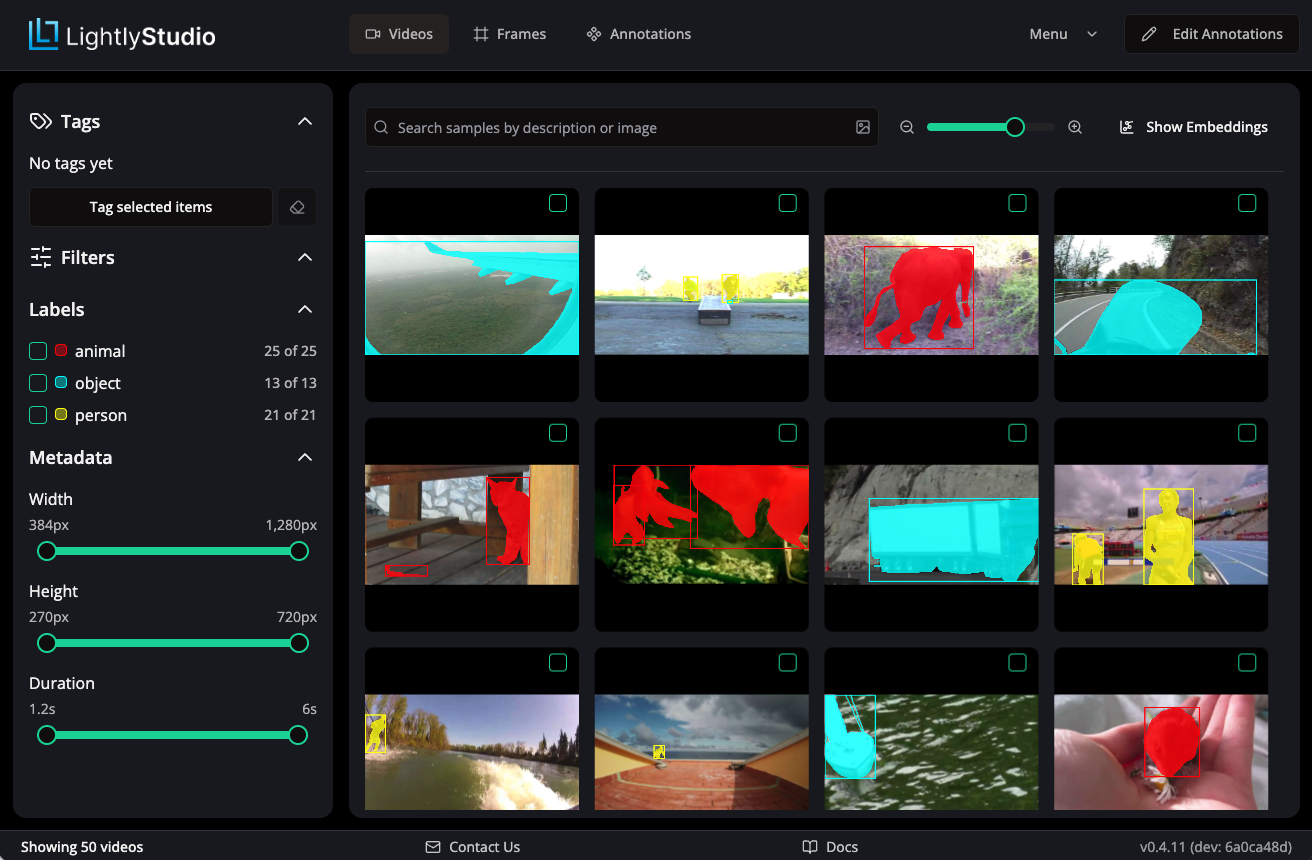Collapse the Tags panel
Viewport: 1312px width, 860px height.
[305, 121]
